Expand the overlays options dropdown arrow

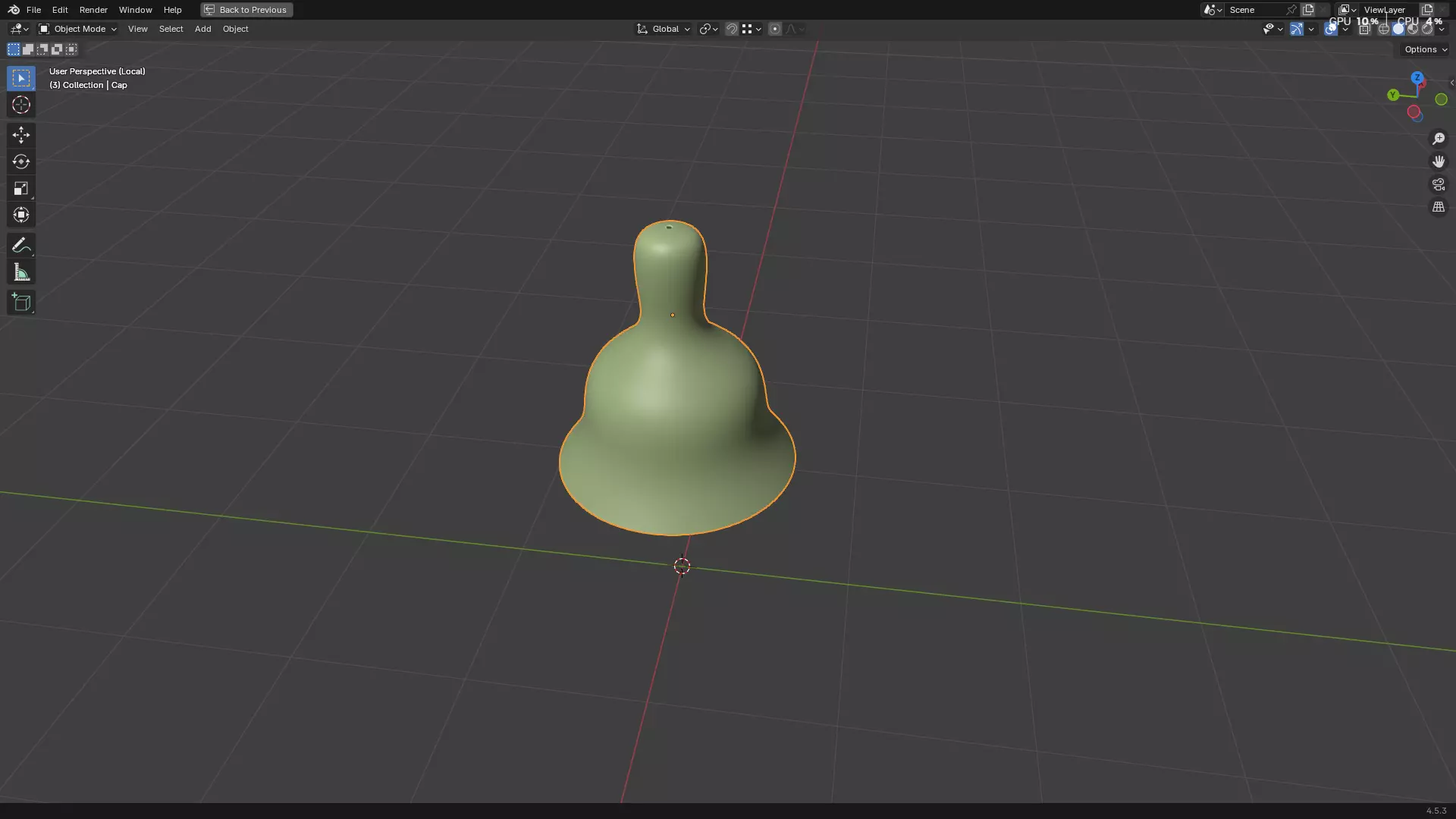[x=1345, y=29]
